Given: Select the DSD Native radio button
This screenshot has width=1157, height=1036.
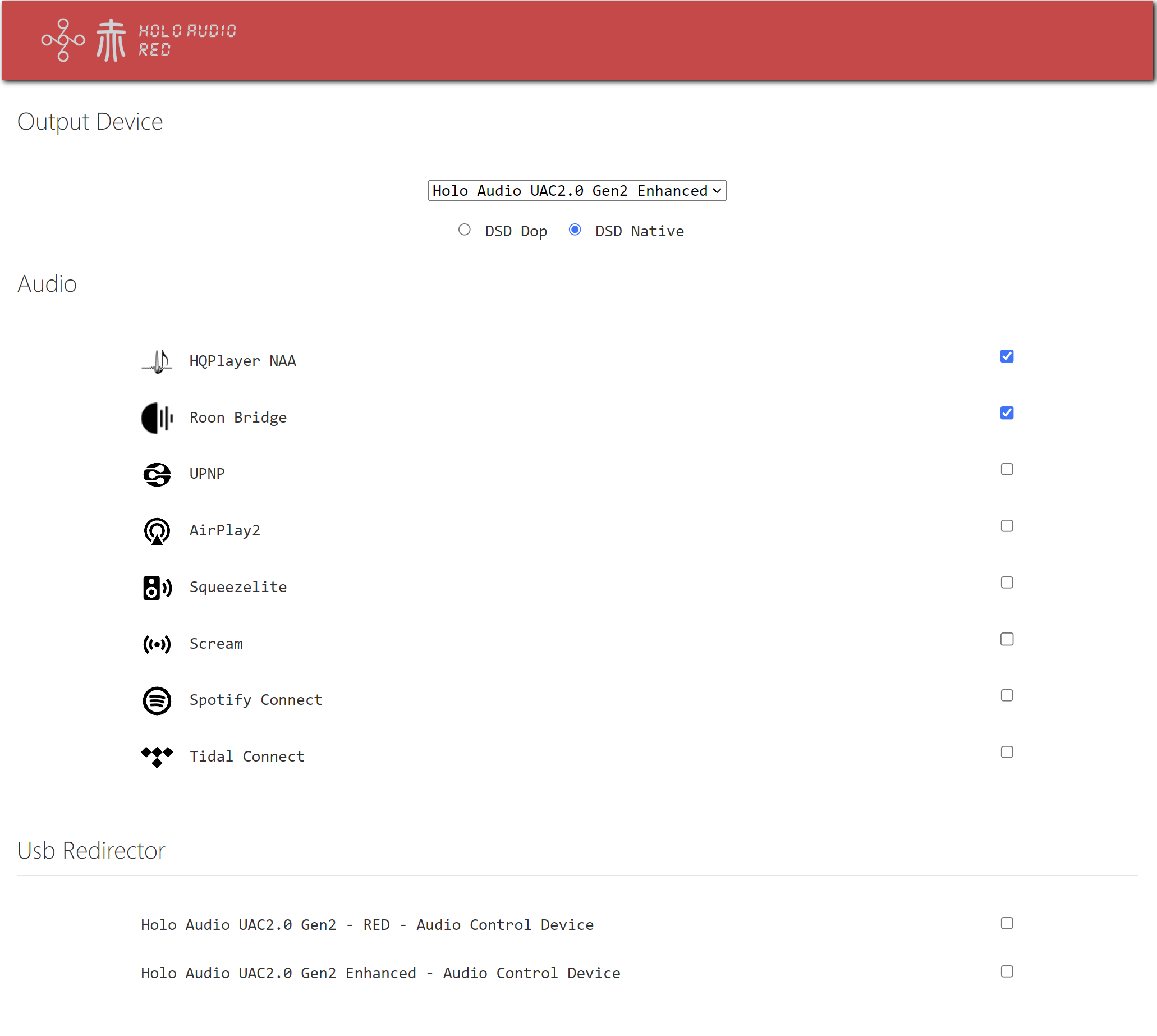Looking at the screenshot, I should click(x=575, y=230).
